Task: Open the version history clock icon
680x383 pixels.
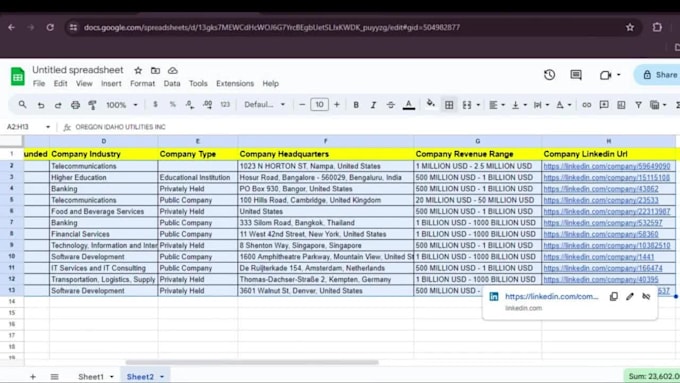Action: pyautogui.click(x=549, y=75)
